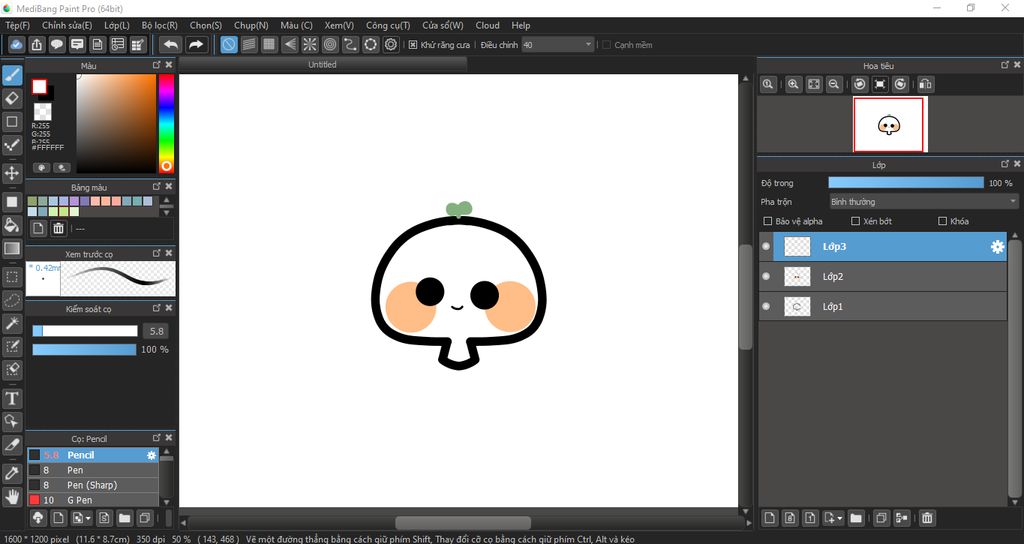The height and width of the screenshot is (544, 1024).
Task: Zoom out in the Navigator panel
Action: [833, 84]
